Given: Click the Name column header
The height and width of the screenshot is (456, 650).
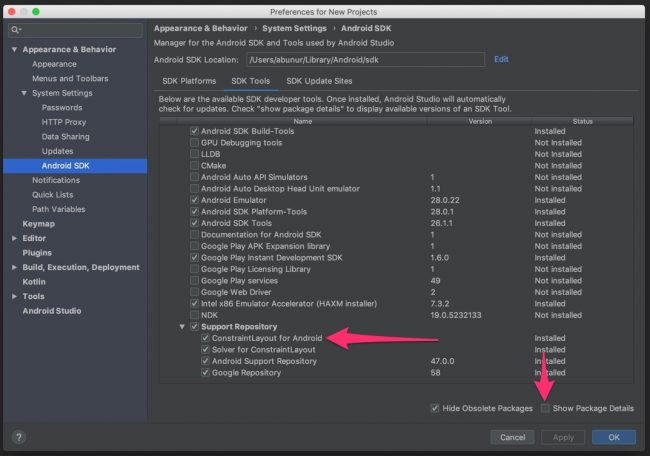Looking at the screenshot, I should coord(303,121).
